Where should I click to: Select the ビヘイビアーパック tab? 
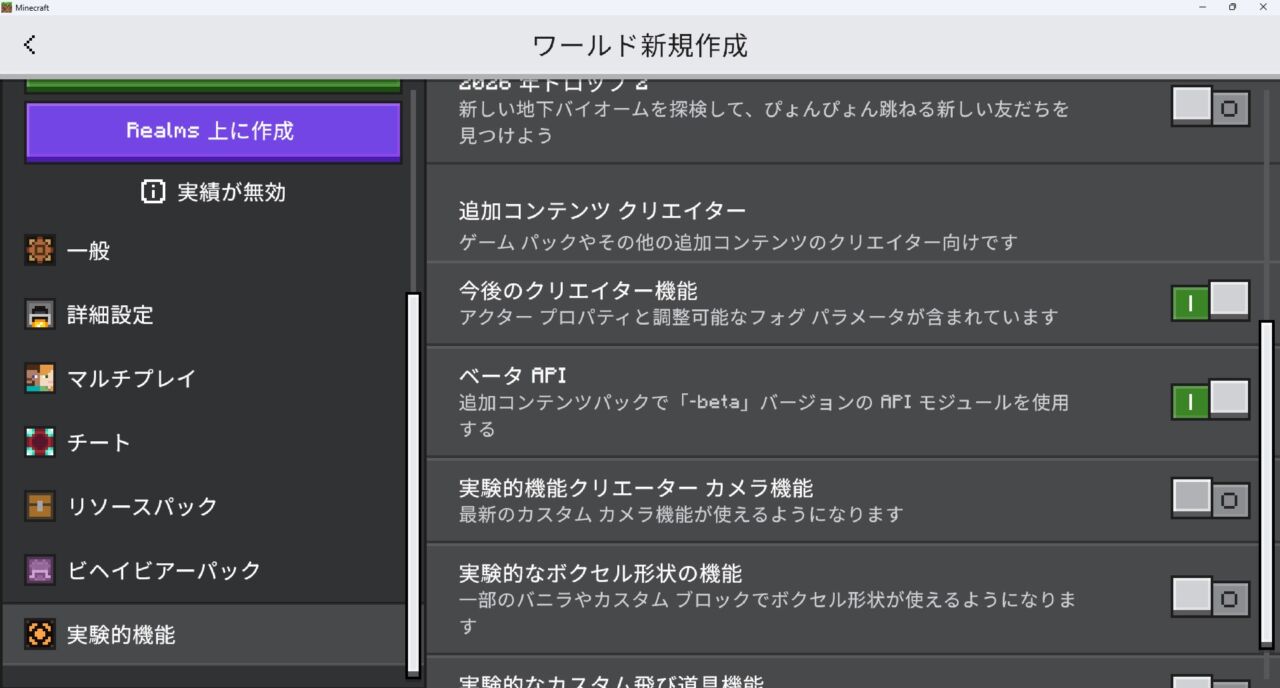pyautogui.click(x=204, y=570)
